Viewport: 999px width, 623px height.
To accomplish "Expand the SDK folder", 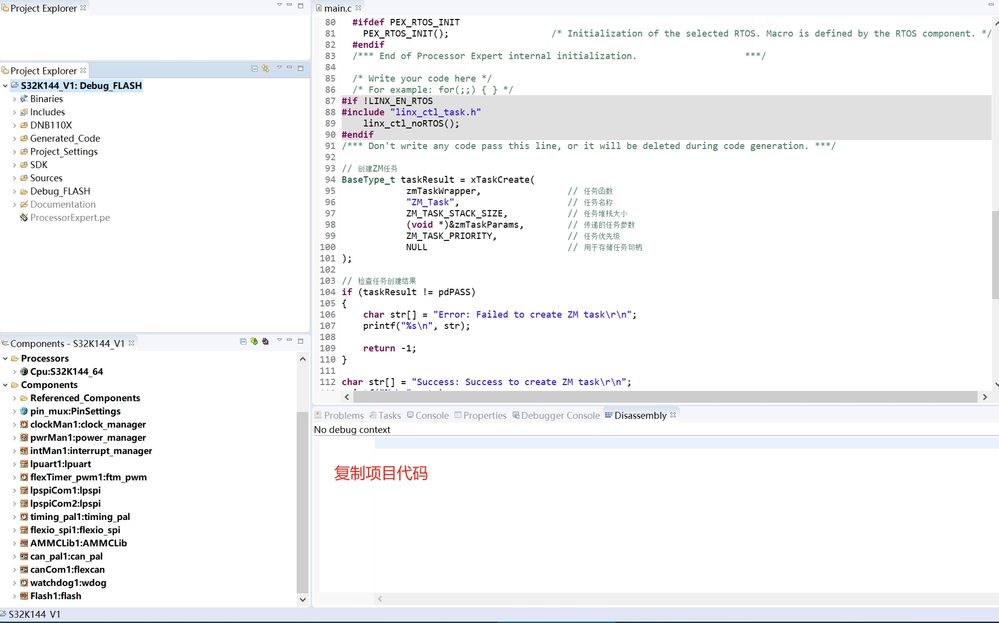I will pyautogui.click(x=14, y=165).
